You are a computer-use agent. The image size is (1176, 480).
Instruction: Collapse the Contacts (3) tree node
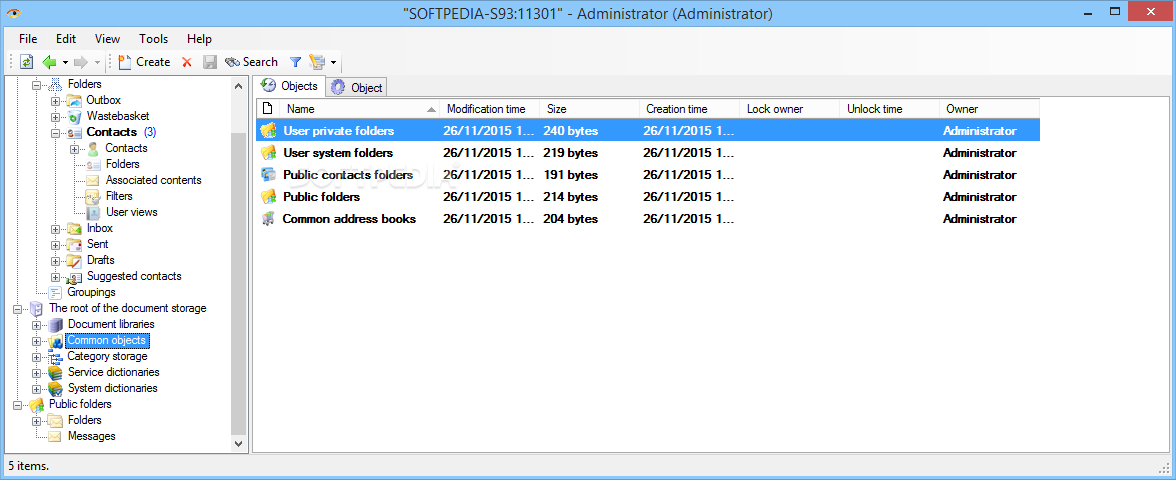pyautogui.click(x=56, y=133)
